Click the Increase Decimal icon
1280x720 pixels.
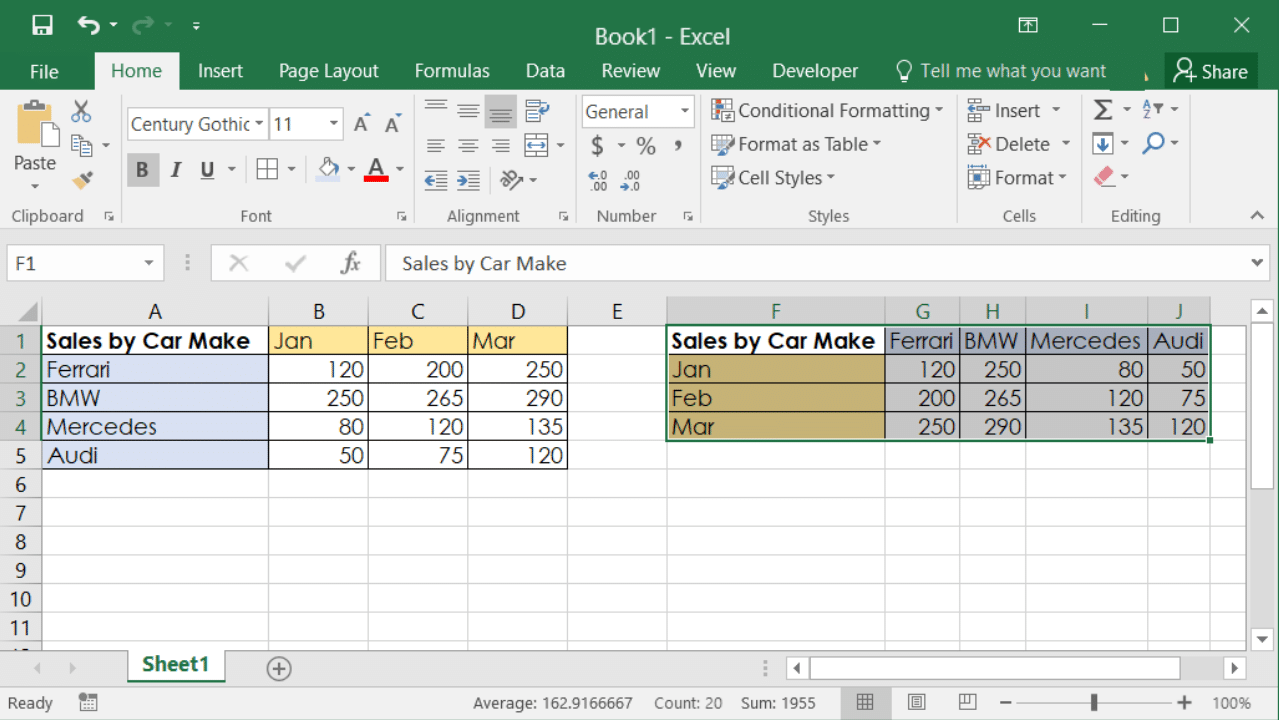pyautogui.click(x=598, y=181)
